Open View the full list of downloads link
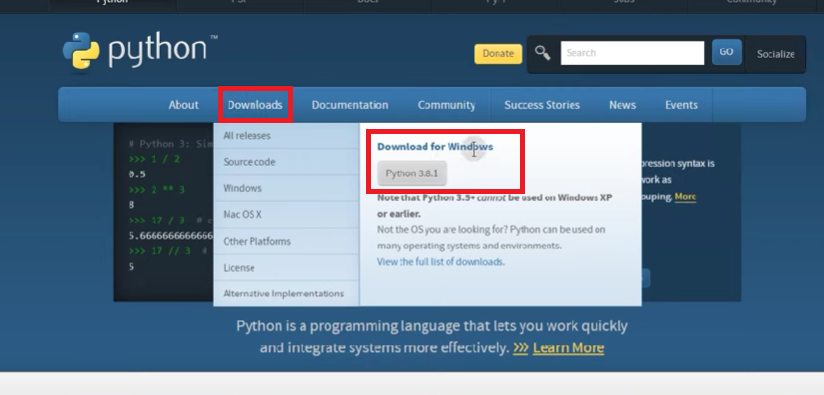Screen dimensions: 824x395 coord(441,262)
